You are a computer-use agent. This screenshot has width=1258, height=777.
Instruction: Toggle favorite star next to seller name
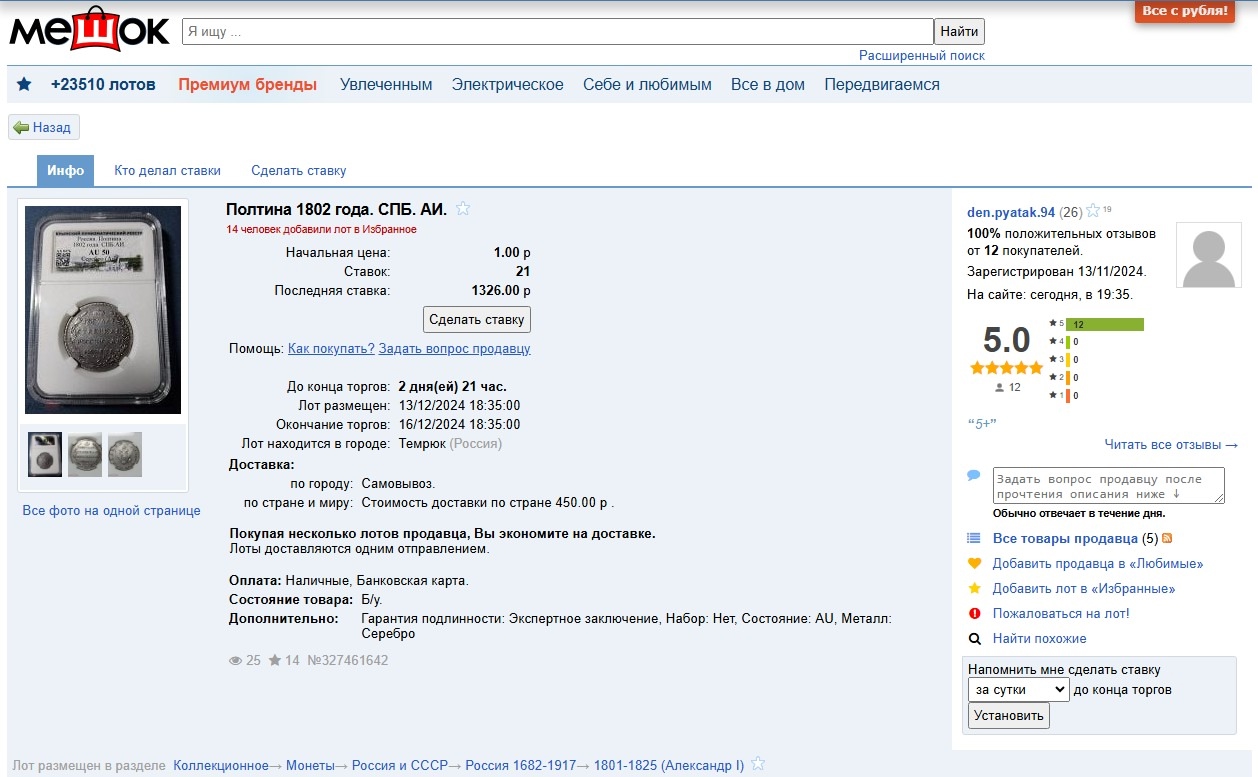[1093, 211]
